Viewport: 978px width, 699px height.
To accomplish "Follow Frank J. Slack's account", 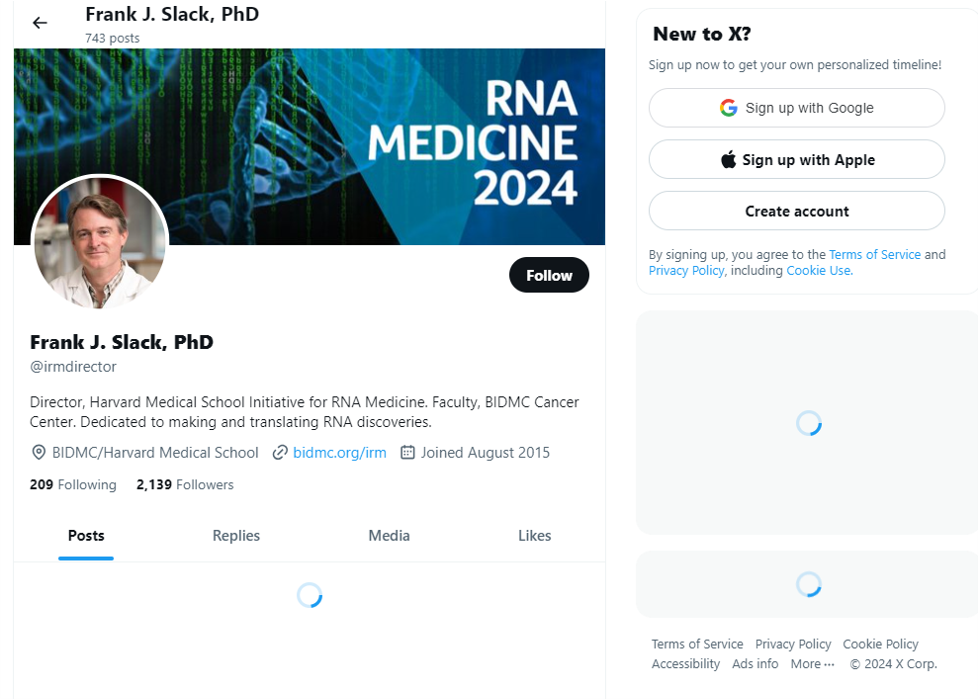I will click(549, 275).
